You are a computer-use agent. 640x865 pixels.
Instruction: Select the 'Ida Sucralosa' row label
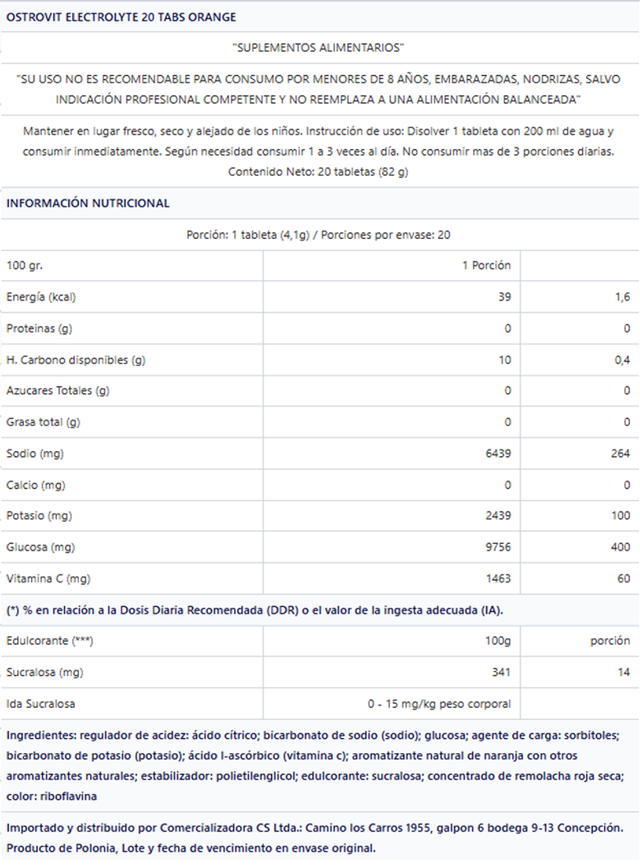coord(40,704)
